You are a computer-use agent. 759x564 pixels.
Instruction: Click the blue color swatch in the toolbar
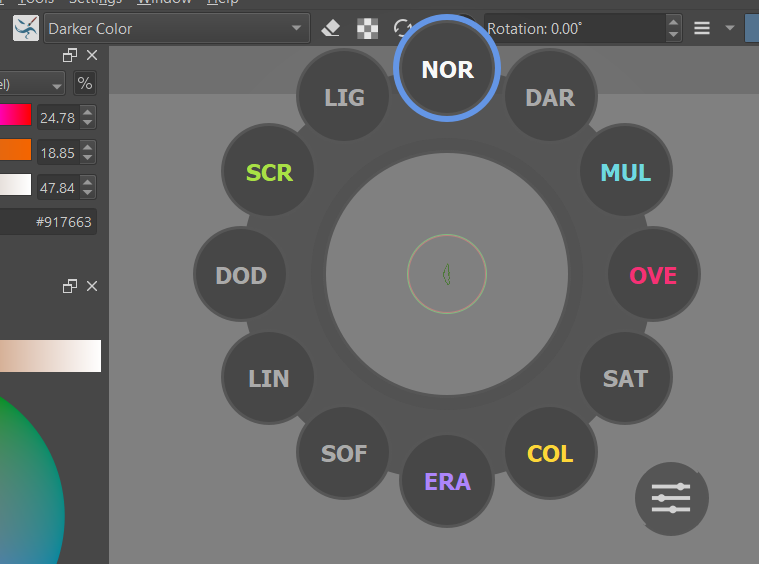tap(752, 29)
